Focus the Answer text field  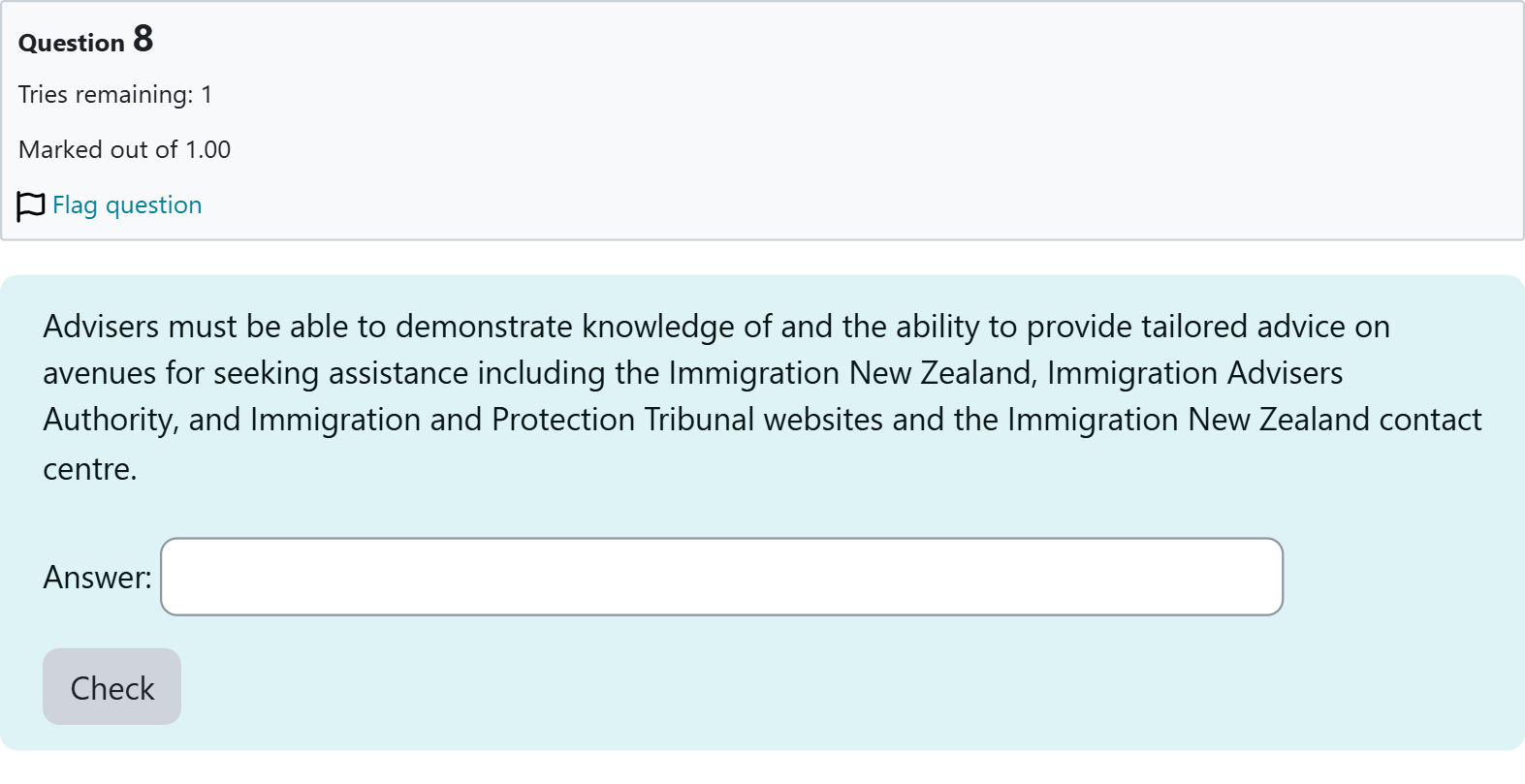pyautogui.click(x=721, y=577)
